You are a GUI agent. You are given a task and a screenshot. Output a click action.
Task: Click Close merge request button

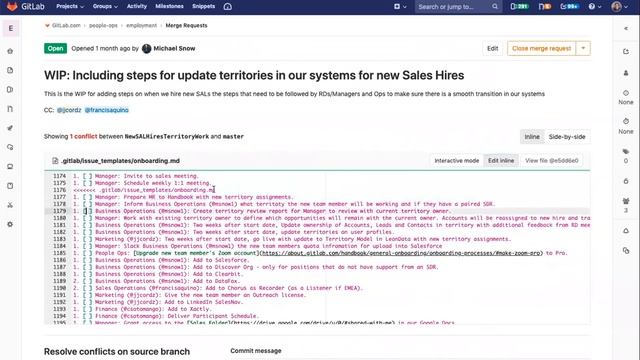[x=541, y=48]
